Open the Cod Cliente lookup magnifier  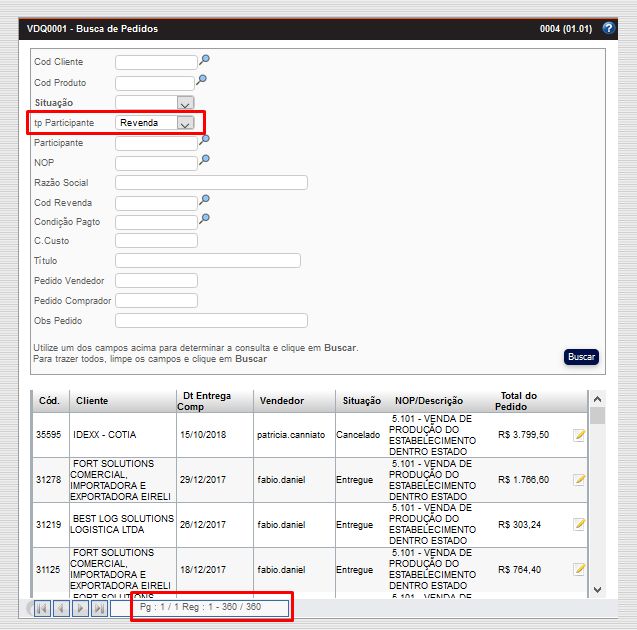tap(204, 60)
